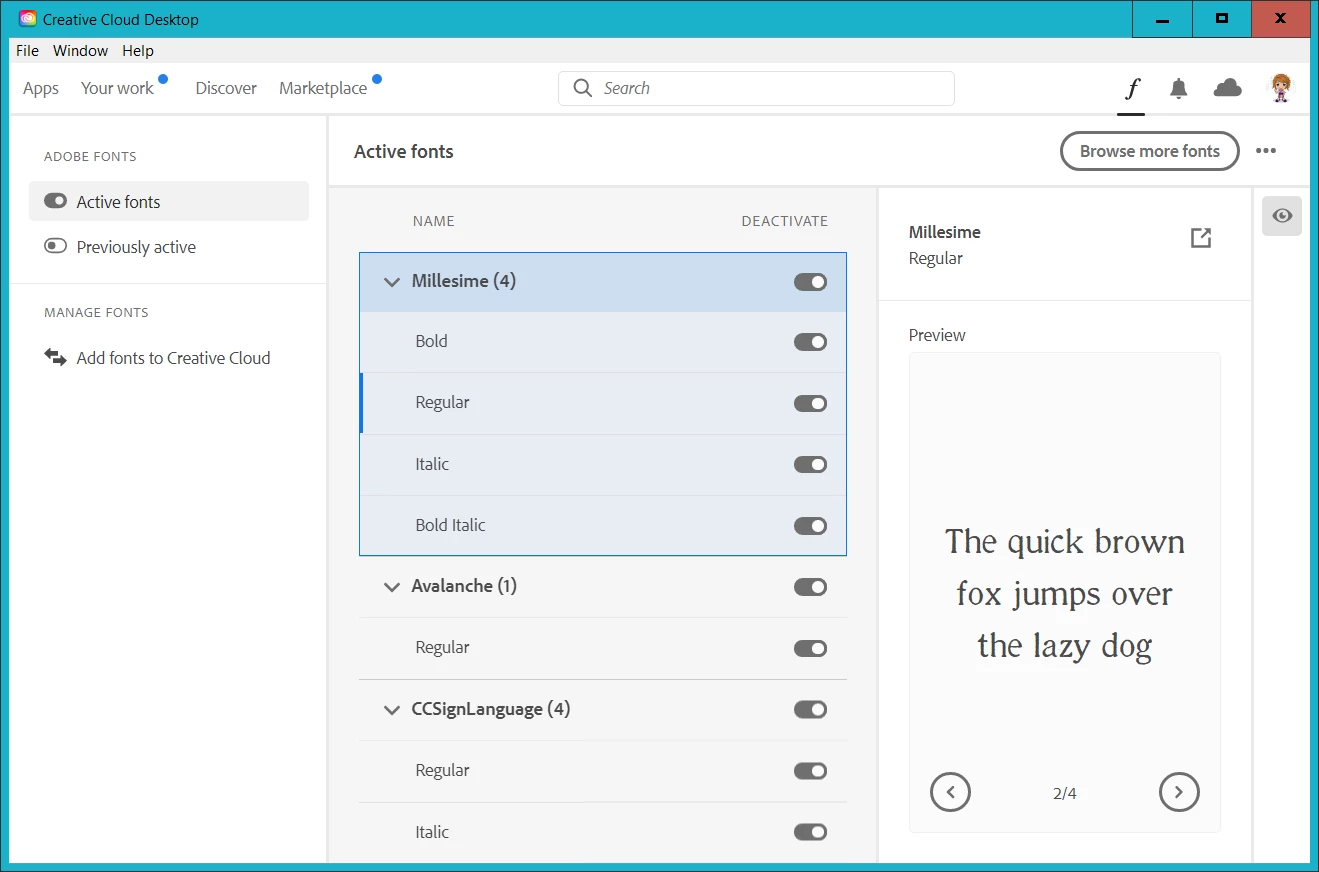Viewport: 1319px width, 872px height.
Task: Deactivate Millesime Bold Italic
Action: tap(811, 526)
